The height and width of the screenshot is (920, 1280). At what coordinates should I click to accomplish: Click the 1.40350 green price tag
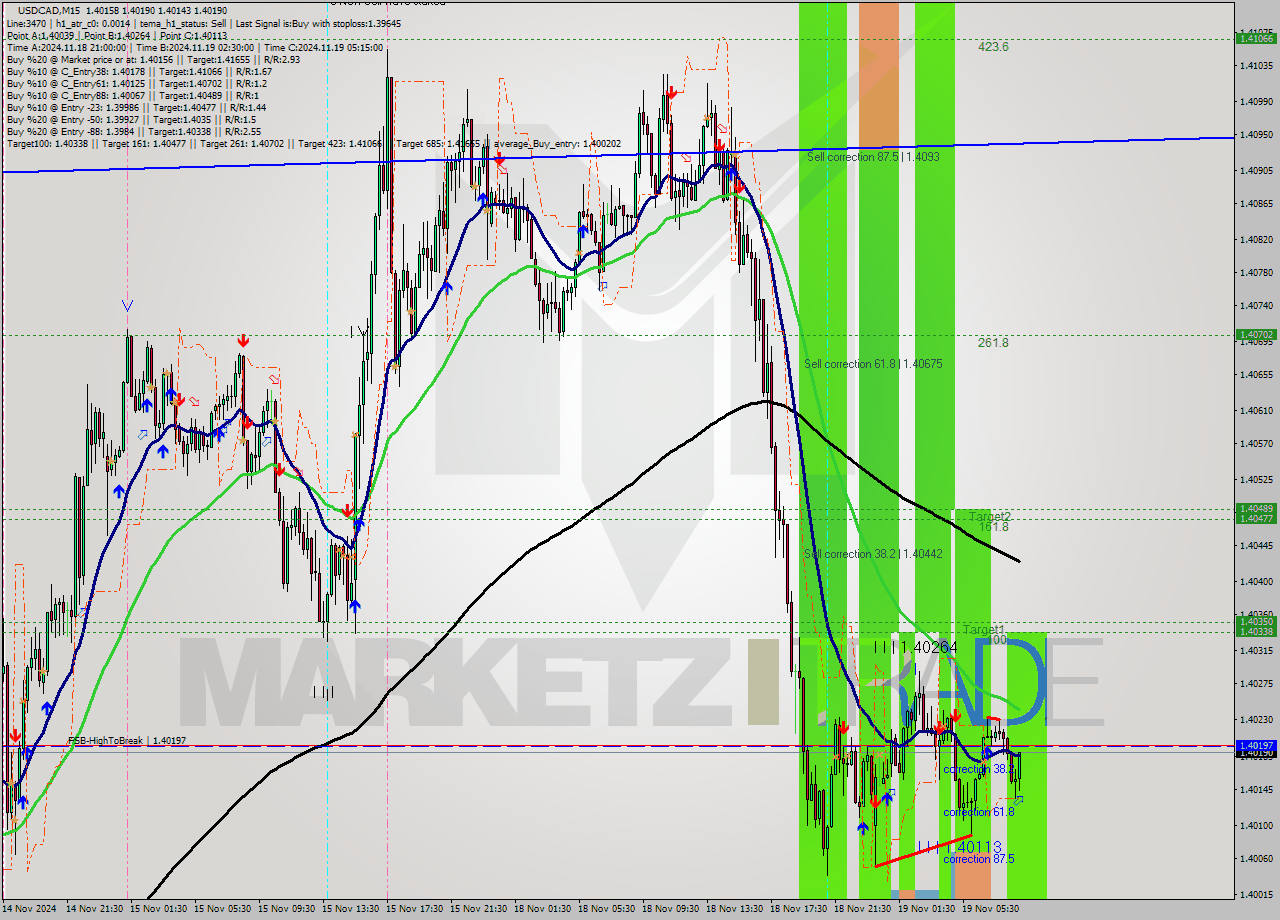[1256, 621]
